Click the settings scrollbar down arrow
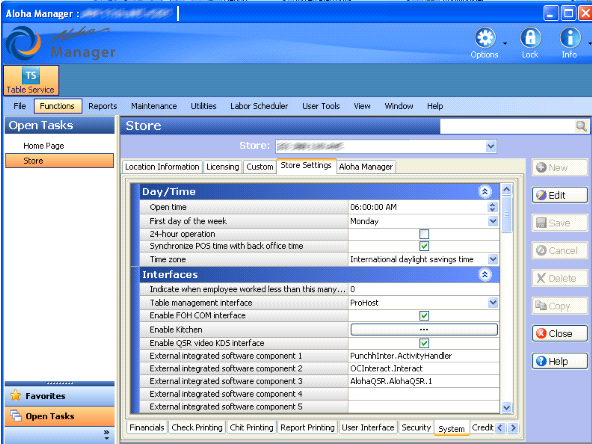Image resolution: width=592 pixels, height=444 pixels. (507, 407)
